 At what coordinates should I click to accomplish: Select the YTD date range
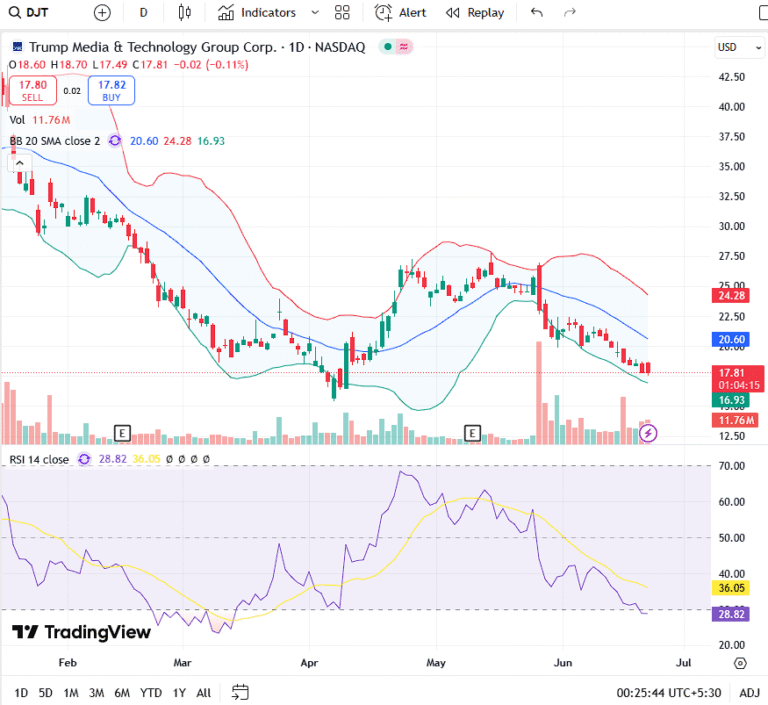coord(151,693)
